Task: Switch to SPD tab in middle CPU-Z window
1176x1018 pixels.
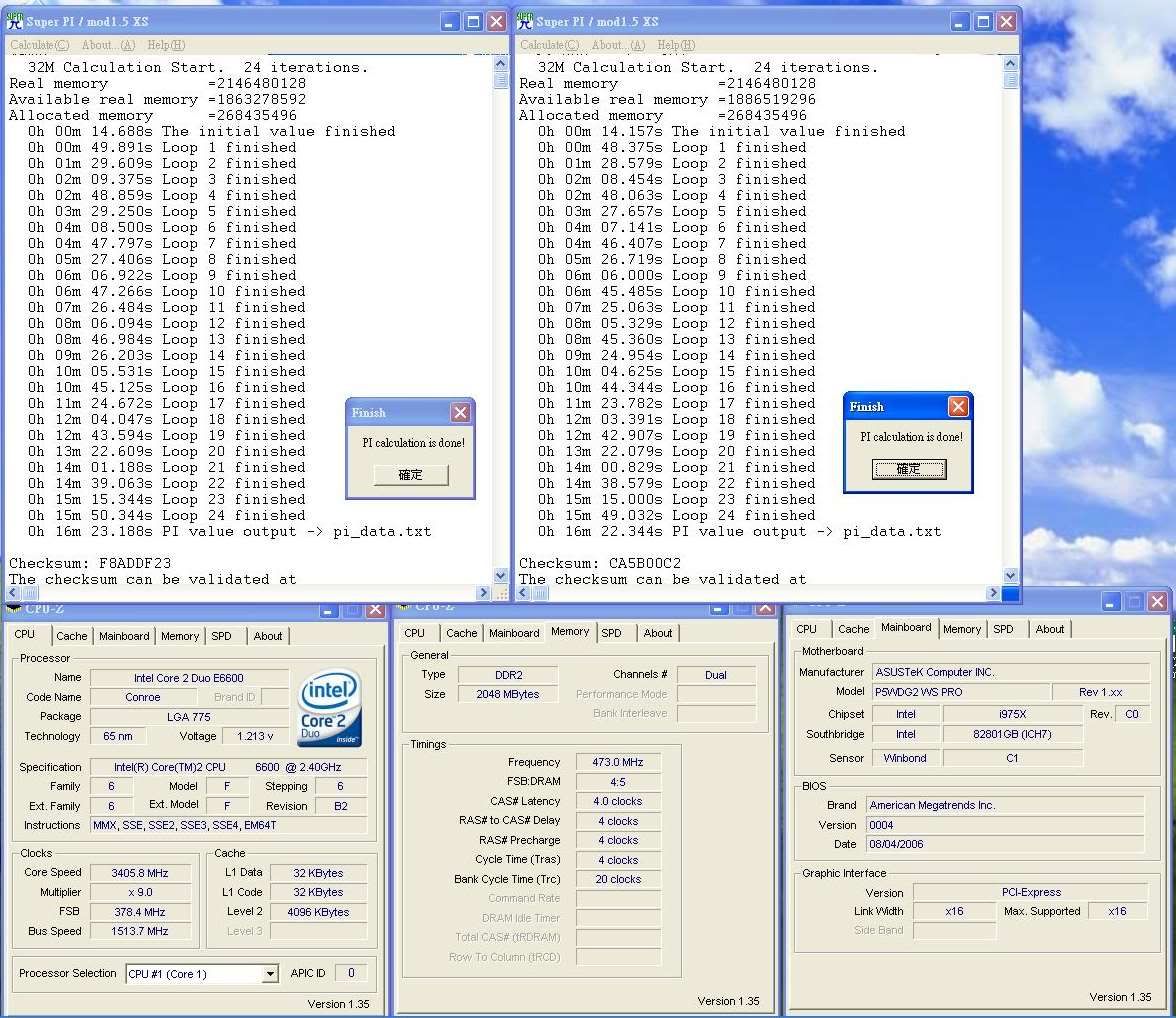Action: pyautogui.click(x=611, y=633)
